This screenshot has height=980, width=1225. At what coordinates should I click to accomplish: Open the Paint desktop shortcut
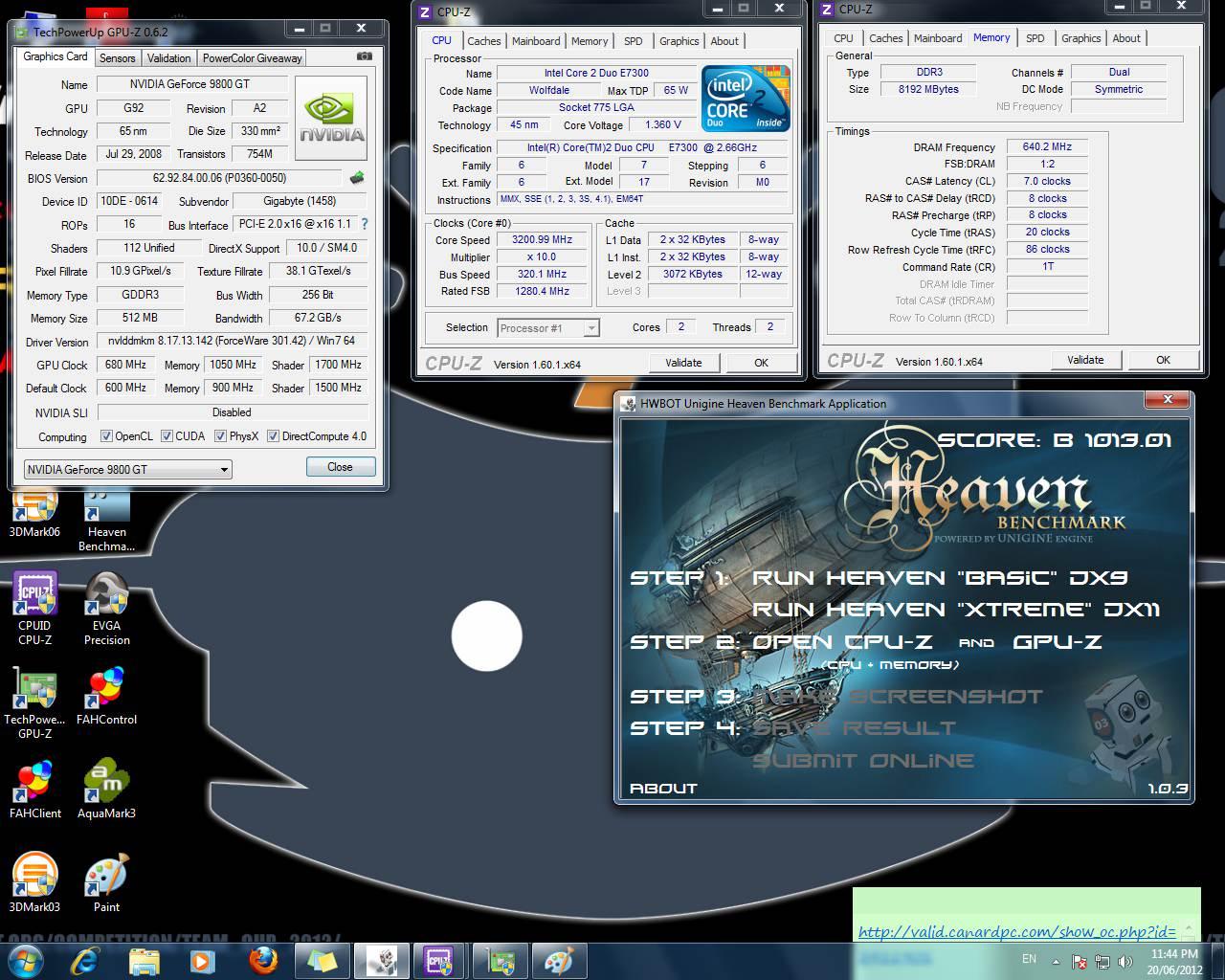[106, 882]
